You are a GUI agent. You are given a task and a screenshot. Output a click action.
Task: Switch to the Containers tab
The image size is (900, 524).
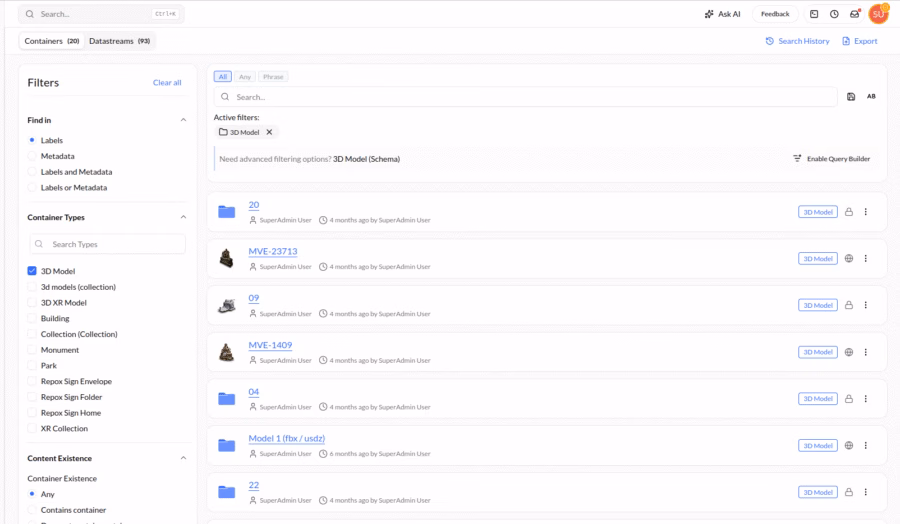pos(52,41)
